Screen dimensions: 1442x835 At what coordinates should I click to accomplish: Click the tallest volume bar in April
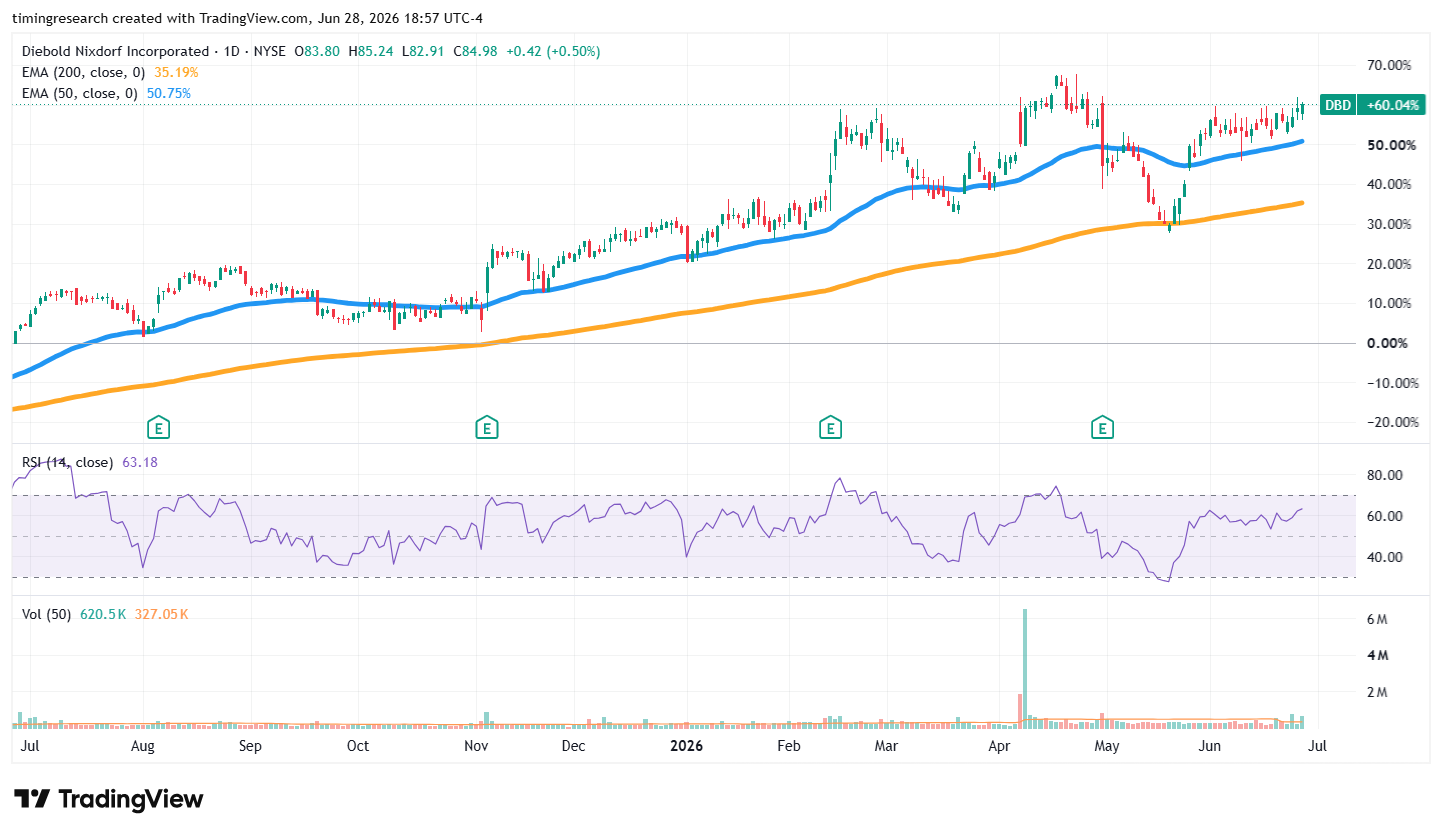click(1025, 668)
